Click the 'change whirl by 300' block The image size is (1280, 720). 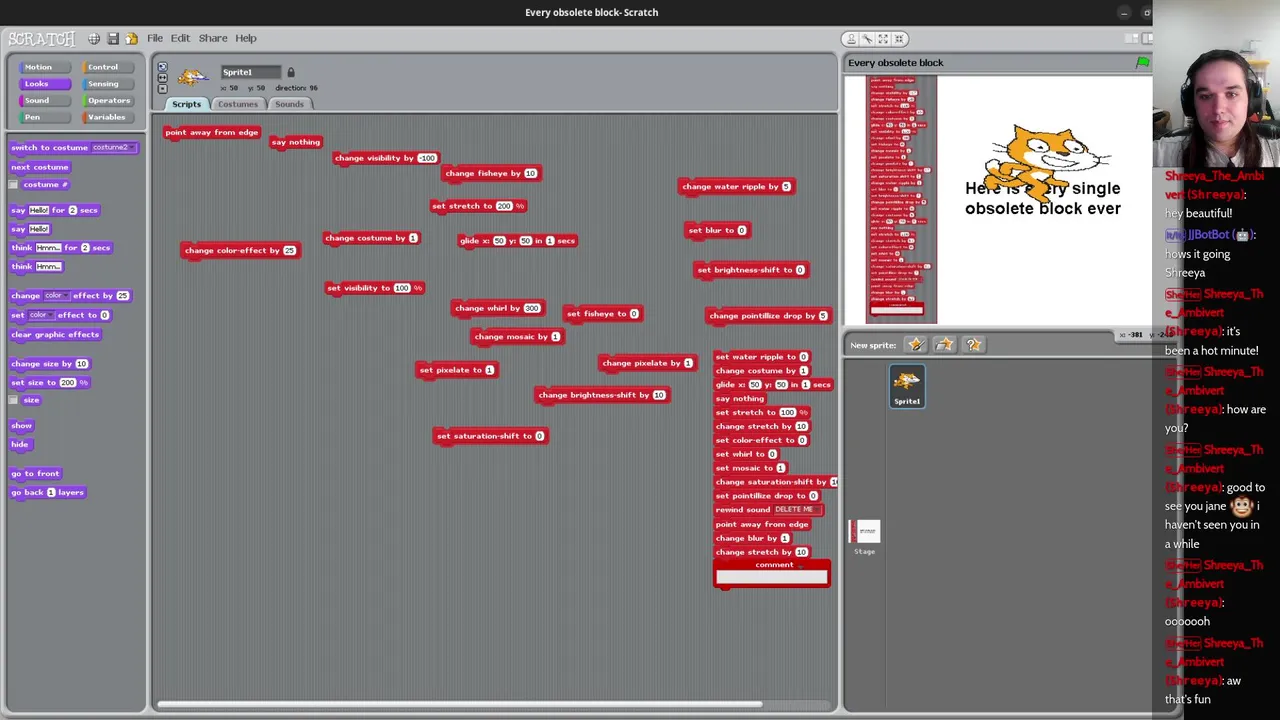click(498, 308)
